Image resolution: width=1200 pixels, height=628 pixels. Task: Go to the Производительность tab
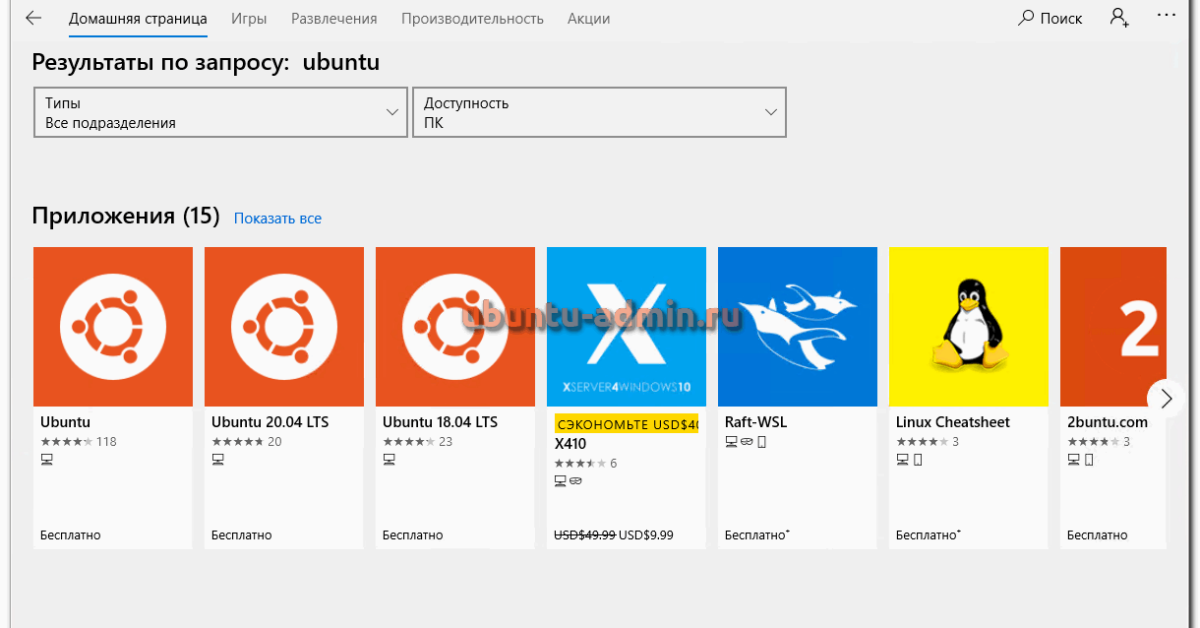pos(472,19)
